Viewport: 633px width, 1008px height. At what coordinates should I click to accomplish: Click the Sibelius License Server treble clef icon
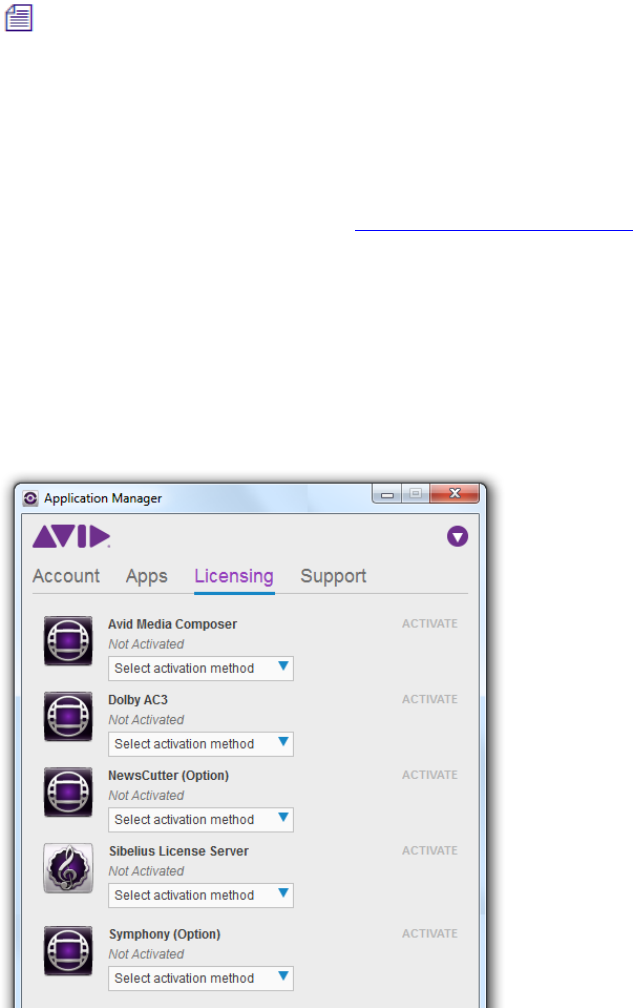[68, 868]
